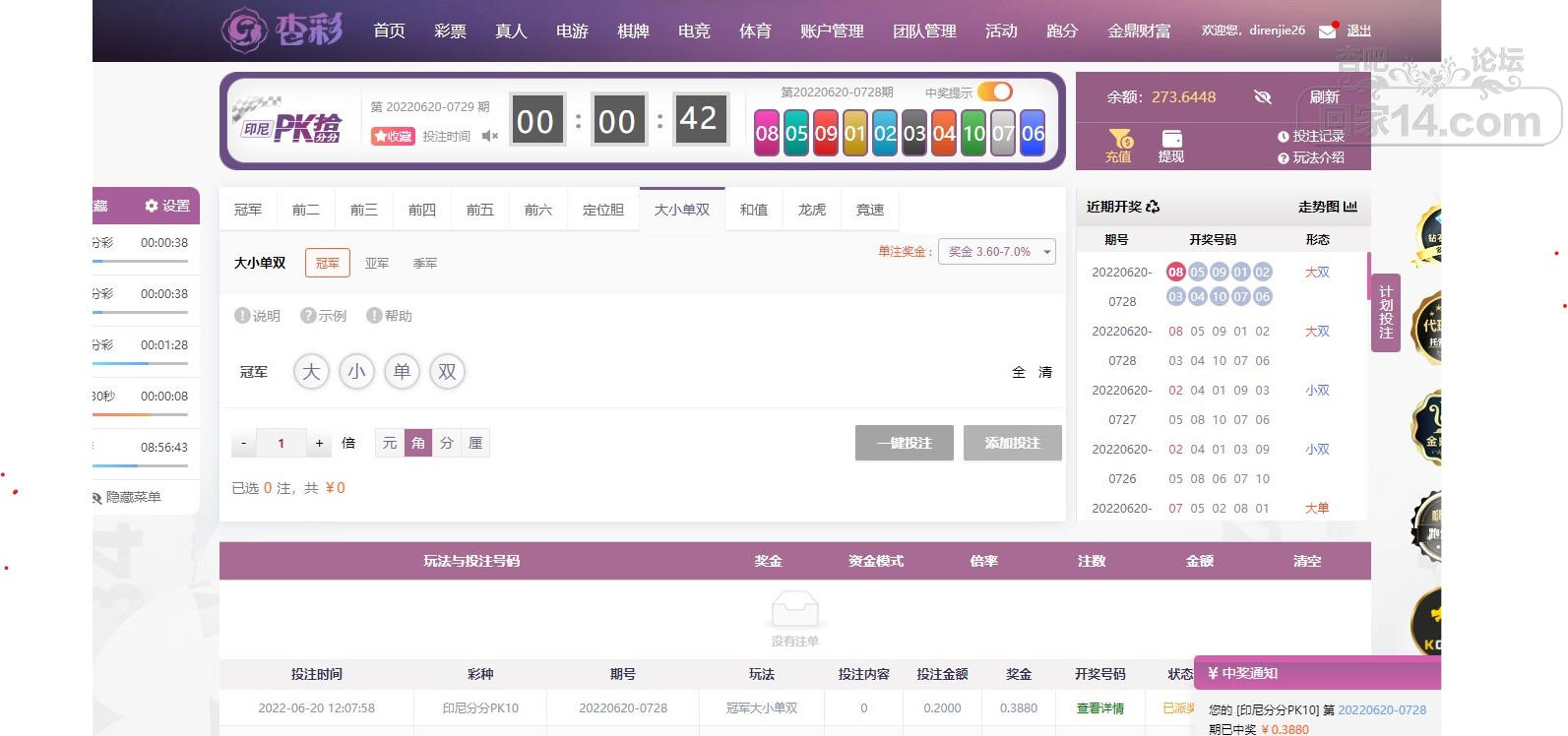Screen dimensions: 1568x736
Task: Show the 说明 description info
Action: [x=258, y=316]
